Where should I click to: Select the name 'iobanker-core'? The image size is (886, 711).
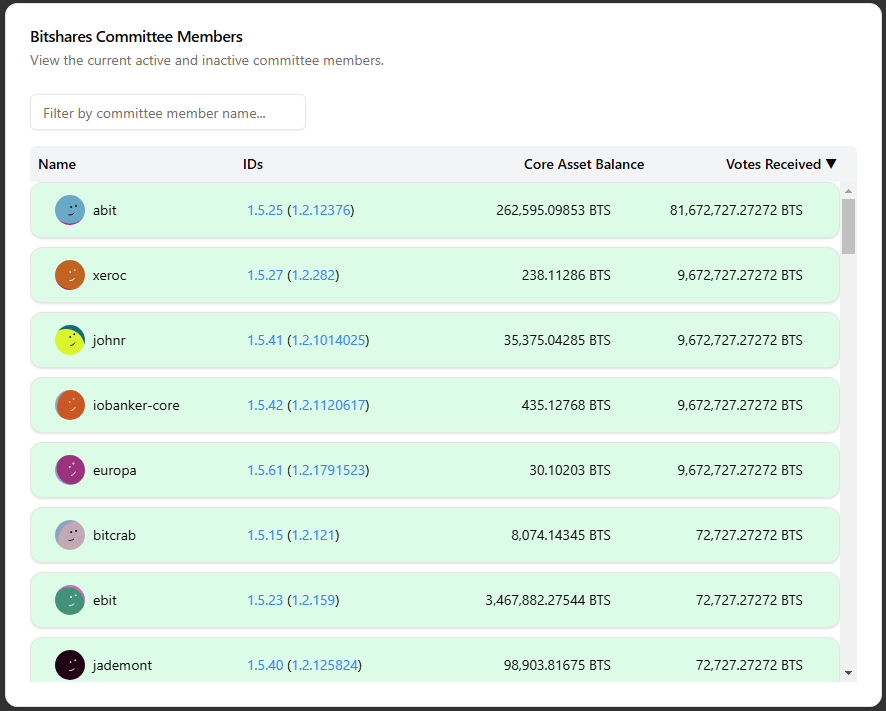point(136,405)
